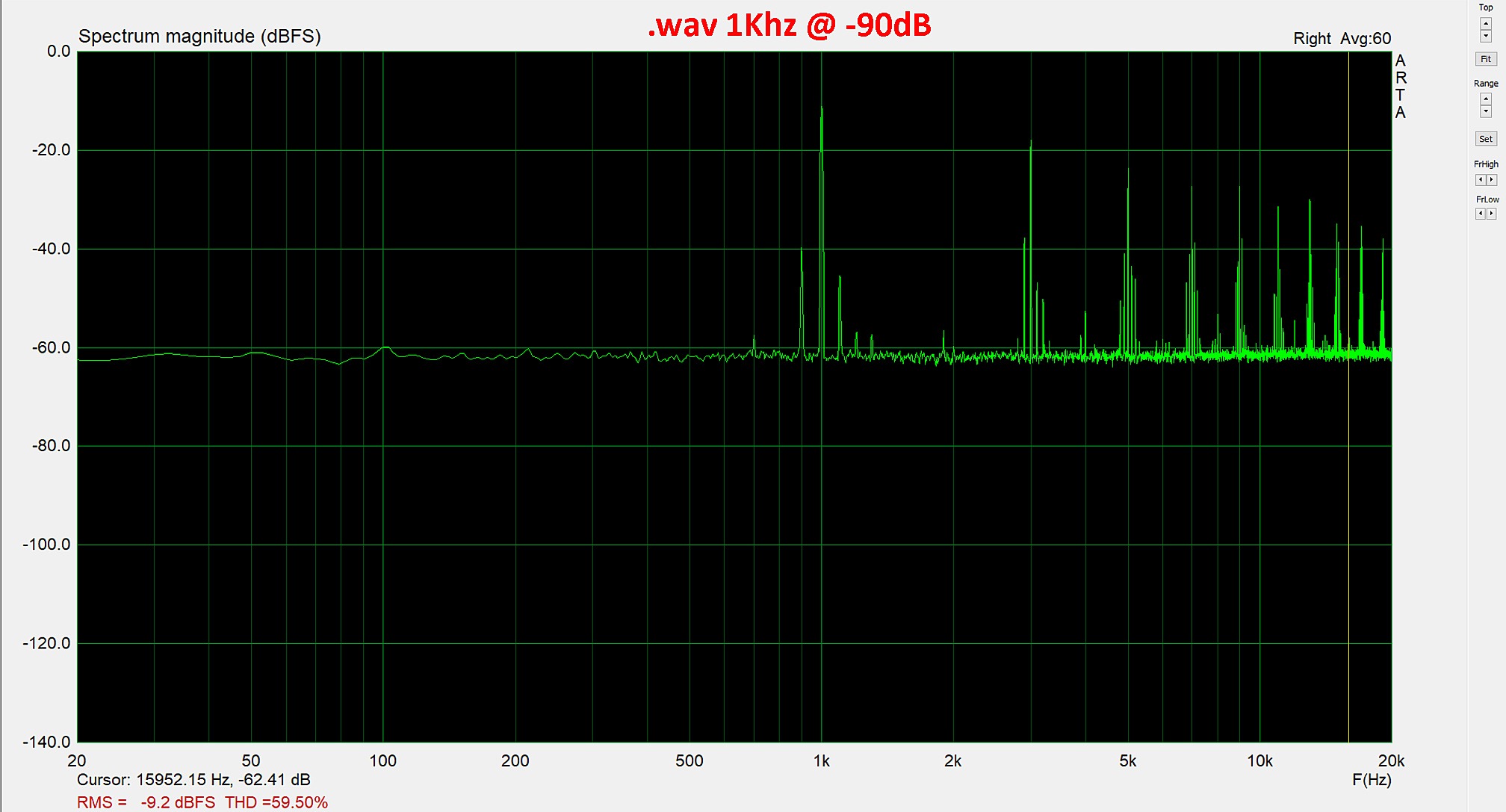Increase Range with the up arrow

tap(1486, 99)
